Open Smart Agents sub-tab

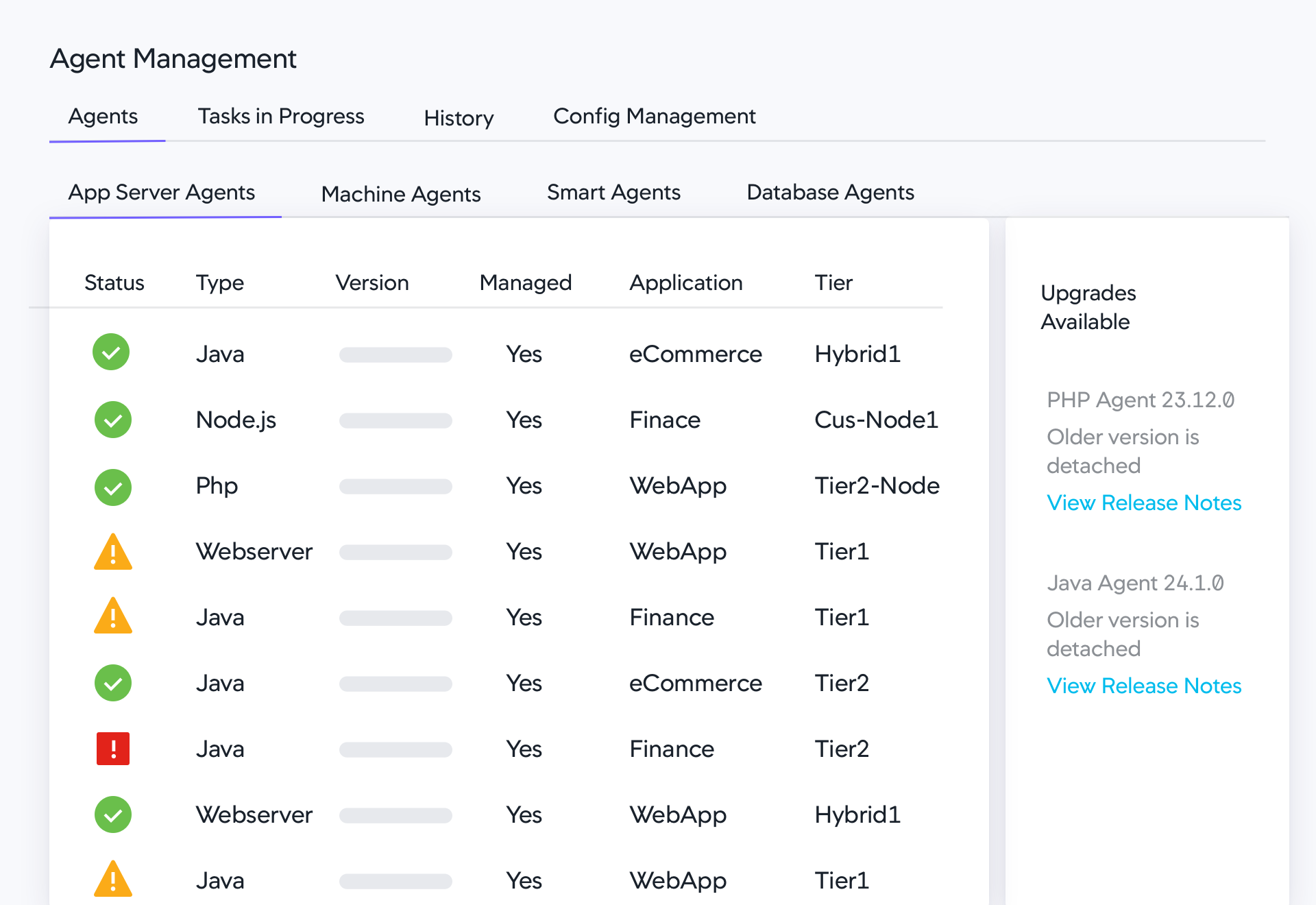coord(613,193)
